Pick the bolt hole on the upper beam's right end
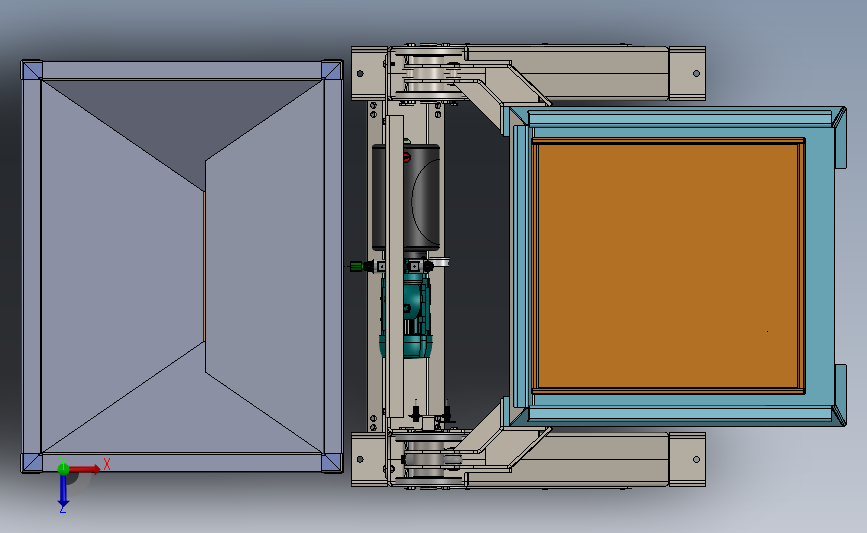Screen dimensions: 867x533 (696, 73)
